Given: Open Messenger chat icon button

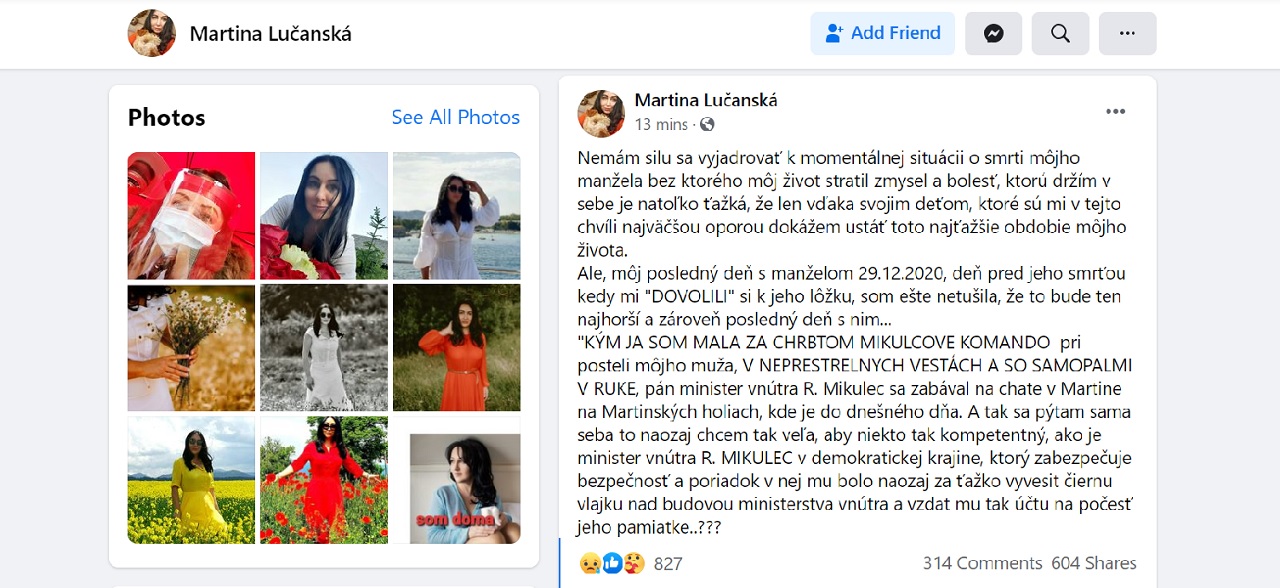Looking at the screenshot, I should 993,33.
